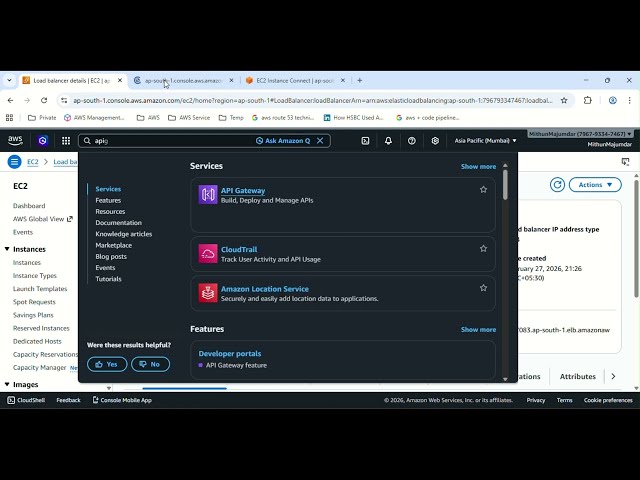Select the Blog posts filter
Screen dimensions: 640x480
pyautogui.click(x=111, y=256)
